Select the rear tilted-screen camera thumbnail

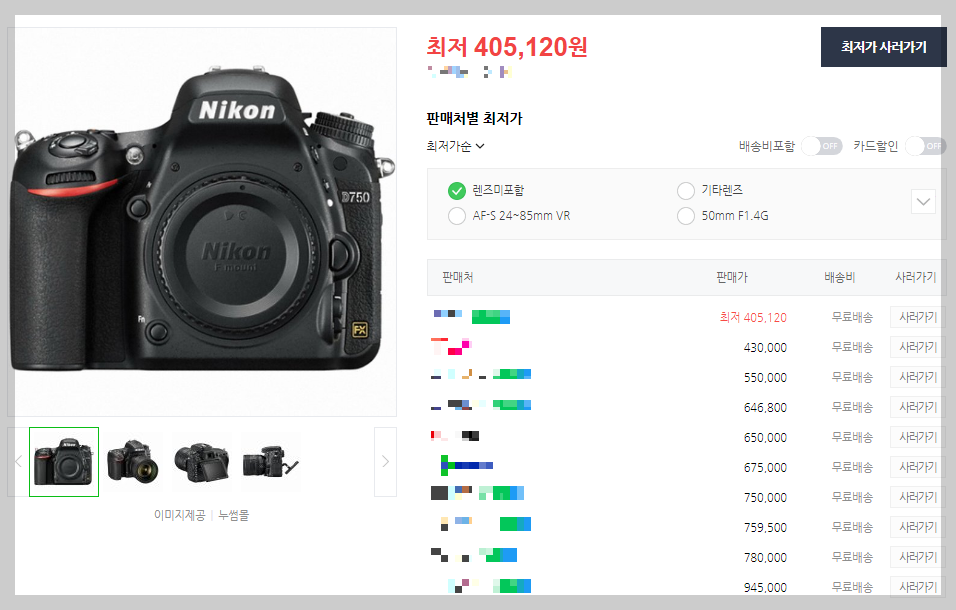coord(202,462)
